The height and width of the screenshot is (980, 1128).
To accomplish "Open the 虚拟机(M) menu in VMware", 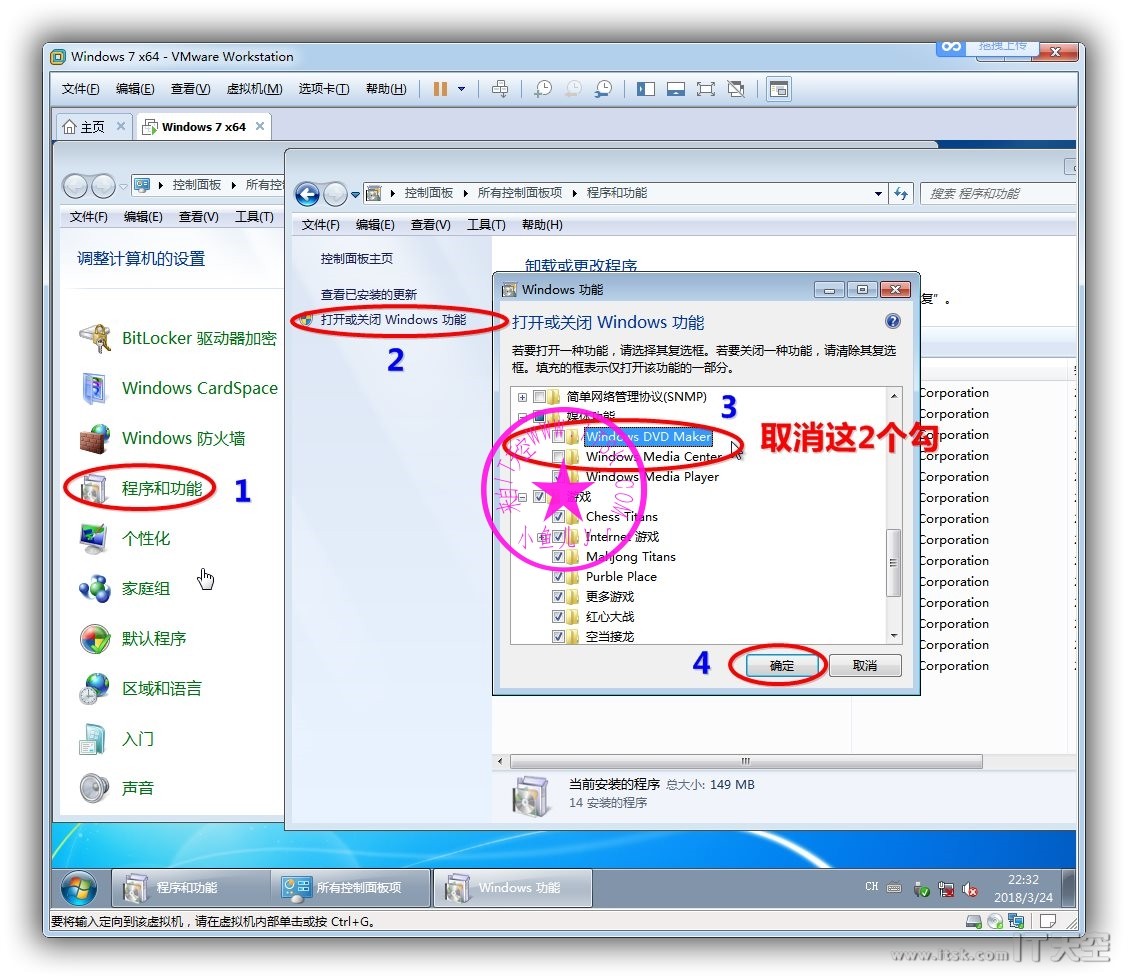I will point(254,89).
